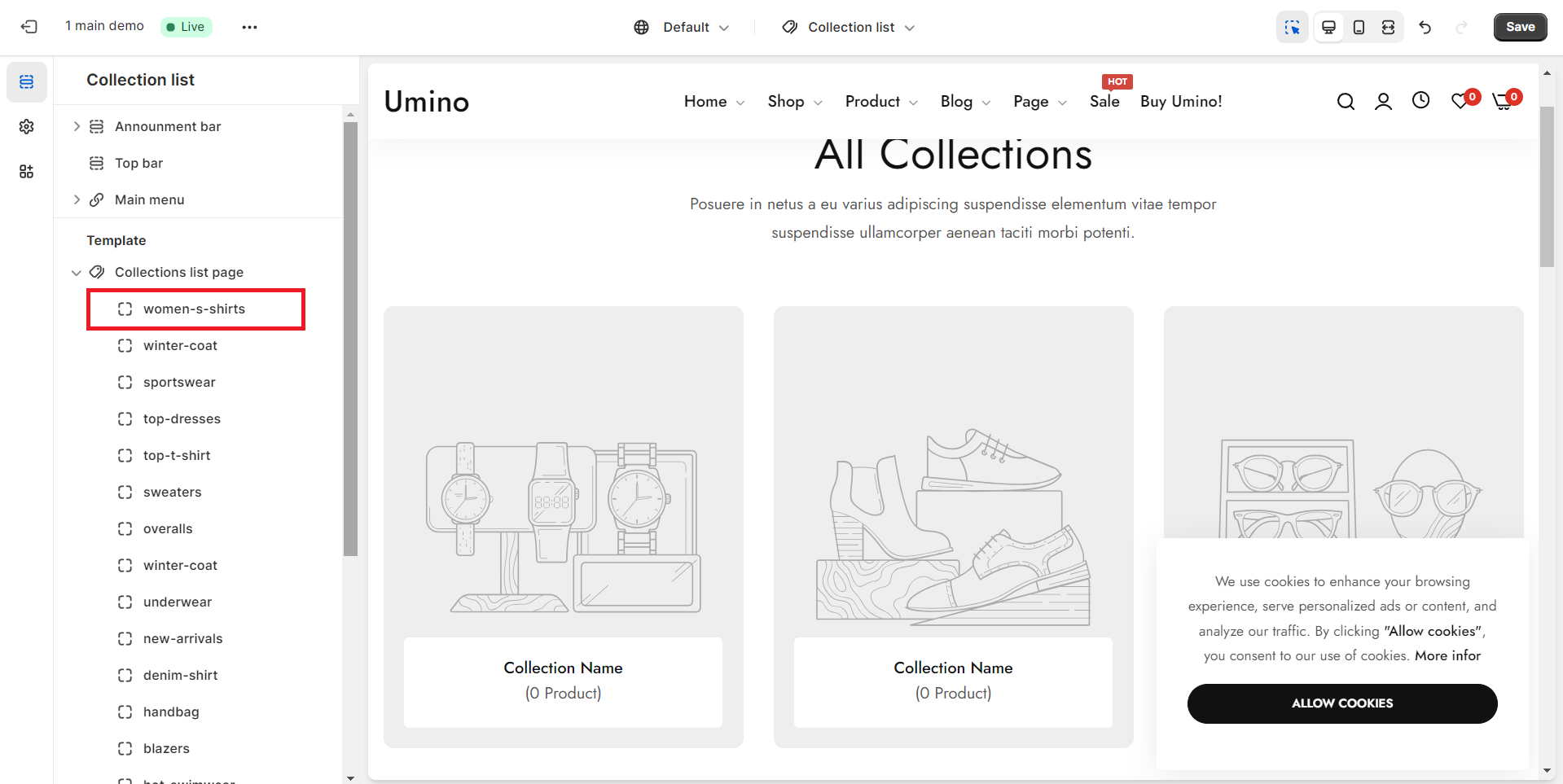The width and height of the screenshot is (1563, 784).
Task: Toggle fullscreen preview view
Action: [1388, 27]
